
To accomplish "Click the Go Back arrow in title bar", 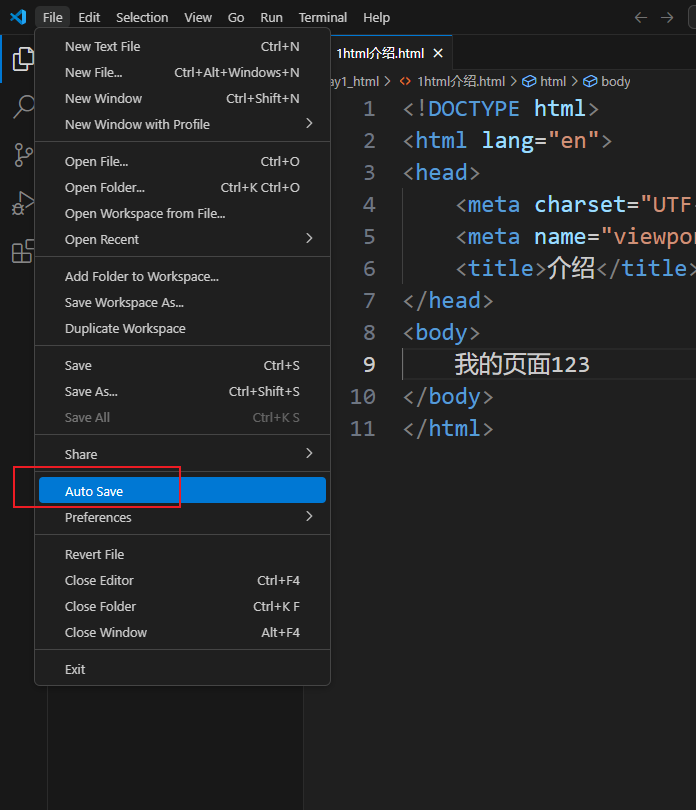I will pyautogui.click(x=641, y=17).
